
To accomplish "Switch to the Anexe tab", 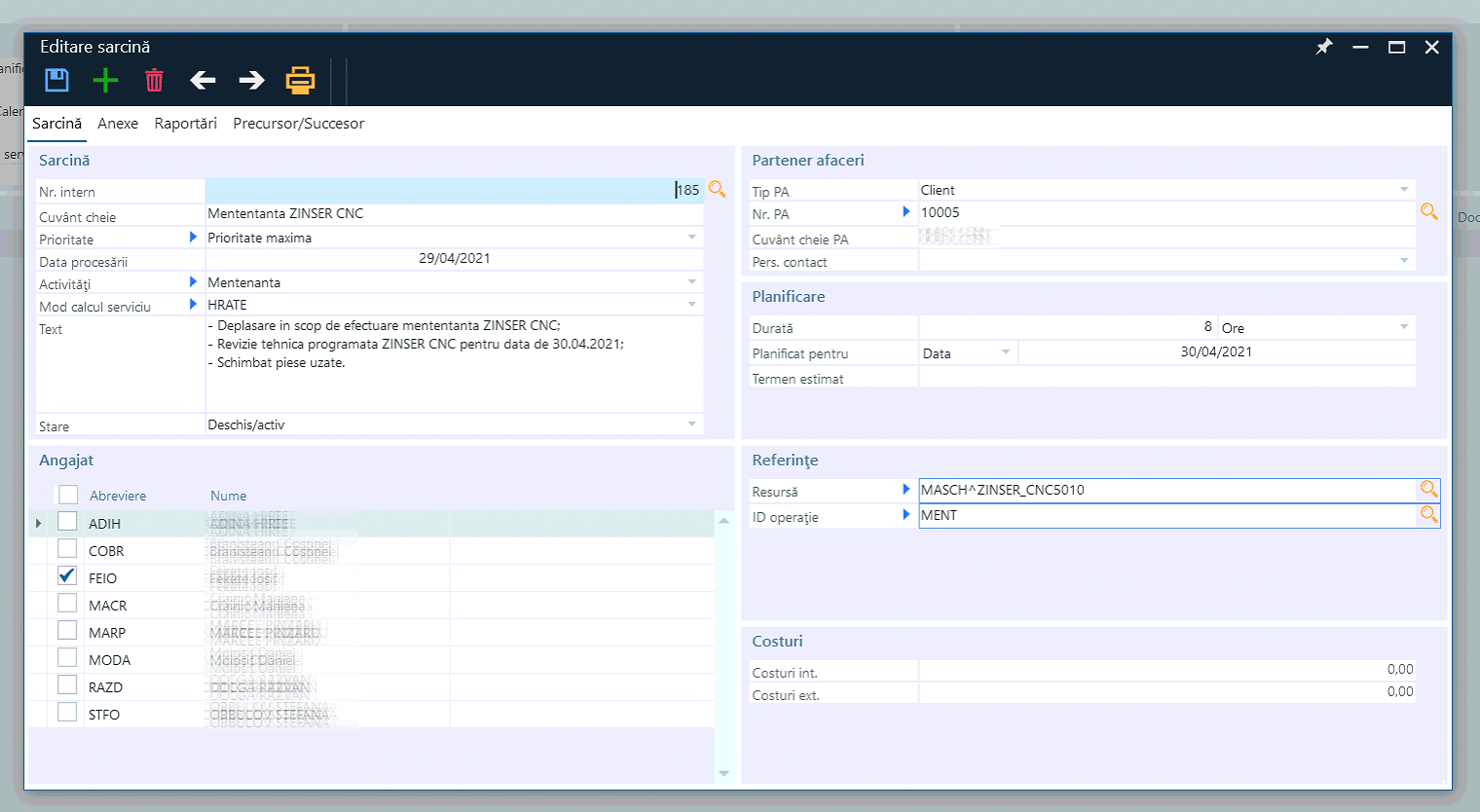I will (x=118, y=124).
